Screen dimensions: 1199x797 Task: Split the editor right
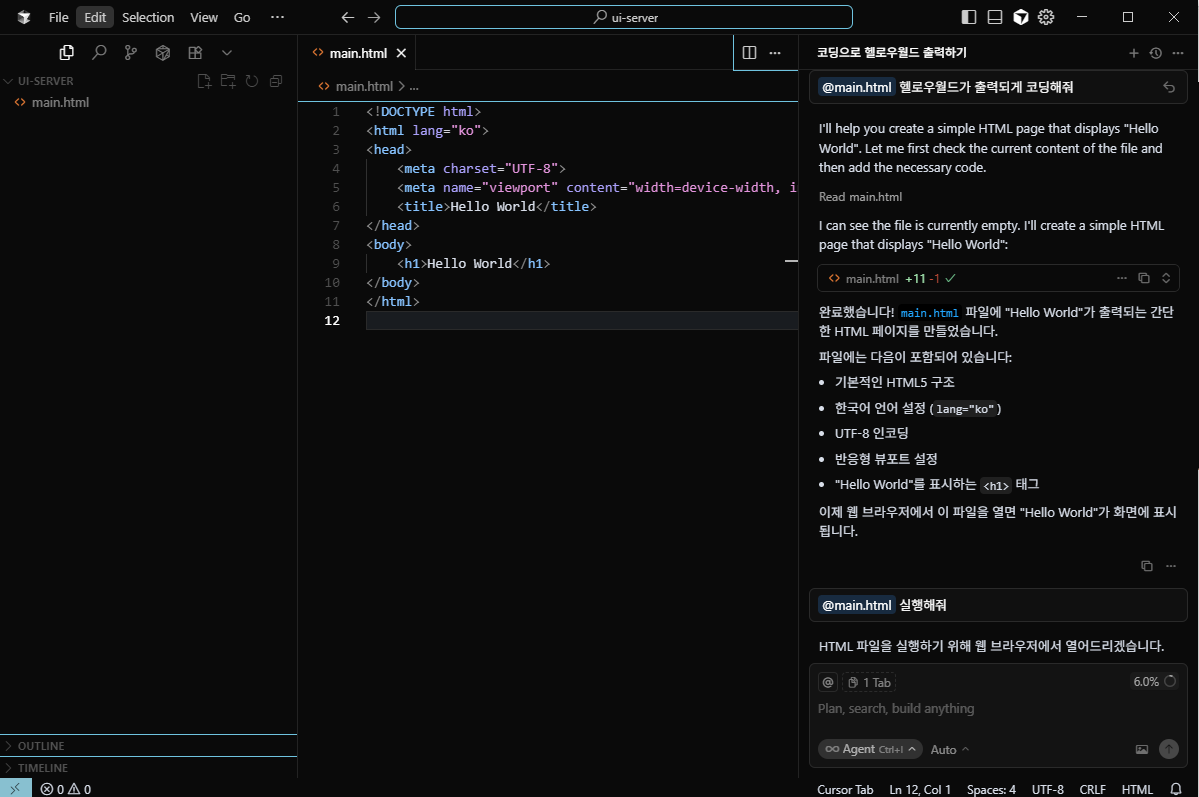pyautogui.click(x=749, y=53)
